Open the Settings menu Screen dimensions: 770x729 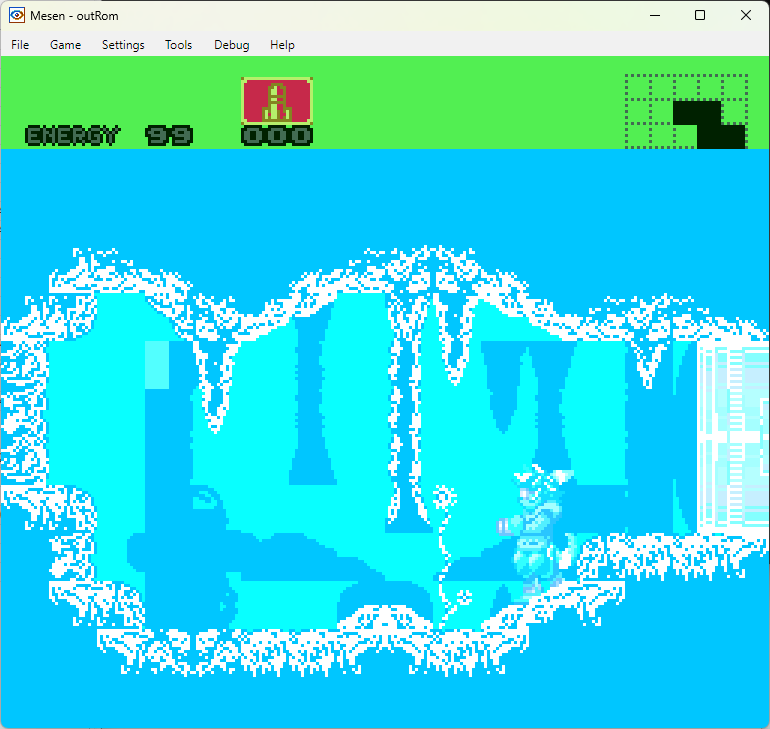(123, 45)
